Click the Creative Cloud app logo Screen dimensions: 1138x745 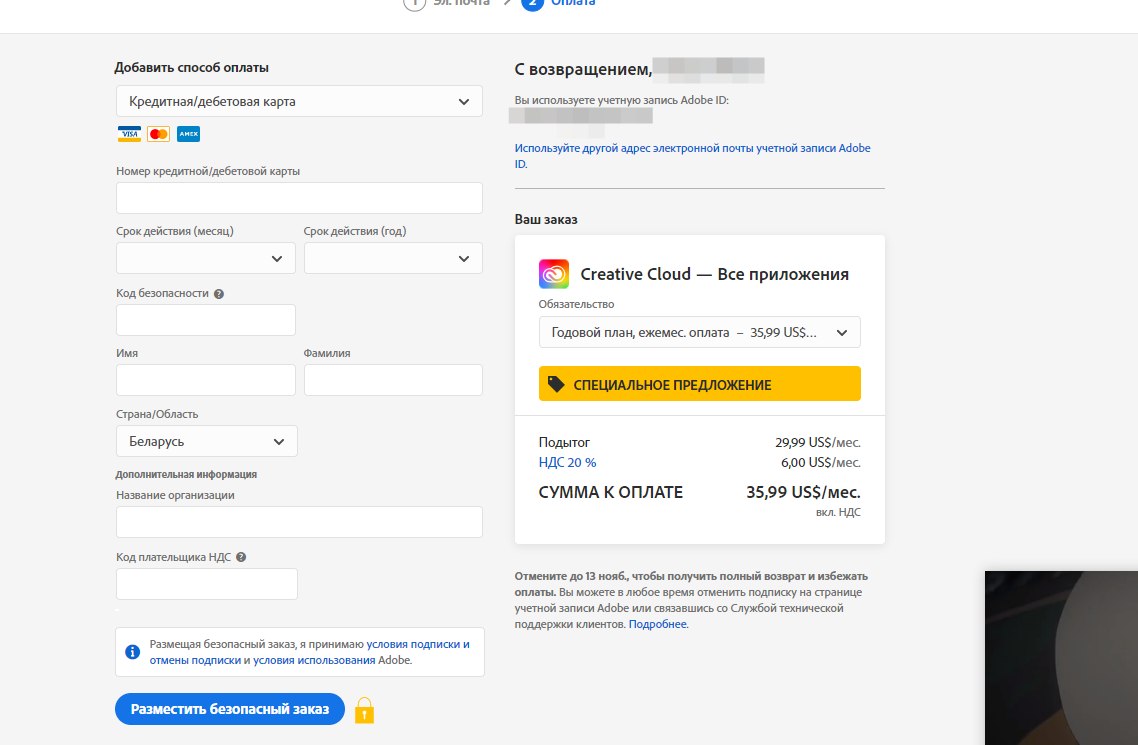[x=554, y=274]
